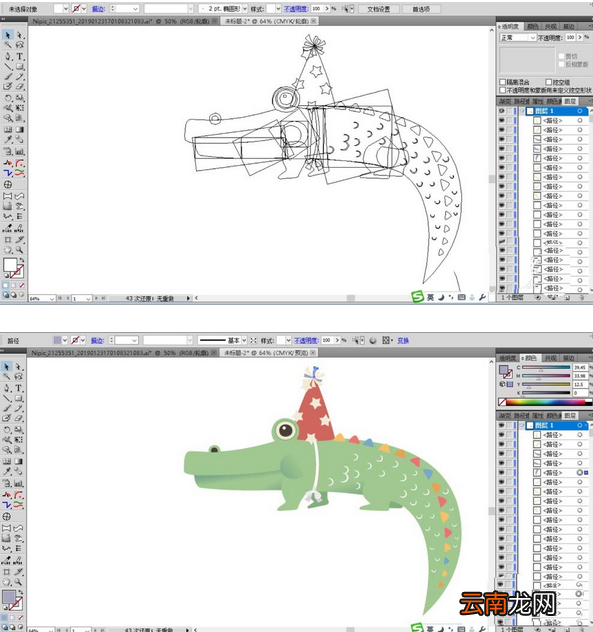Open fill color dropdown in upper control bar
Image resolution: width=593 pixels, height=632 pixels.
click(66, 8)
